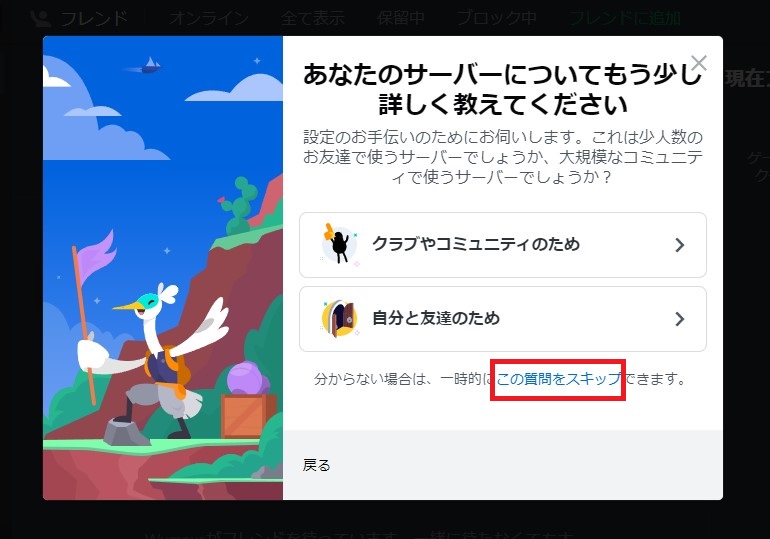Close the server setup dialog with X

[698, 63]
